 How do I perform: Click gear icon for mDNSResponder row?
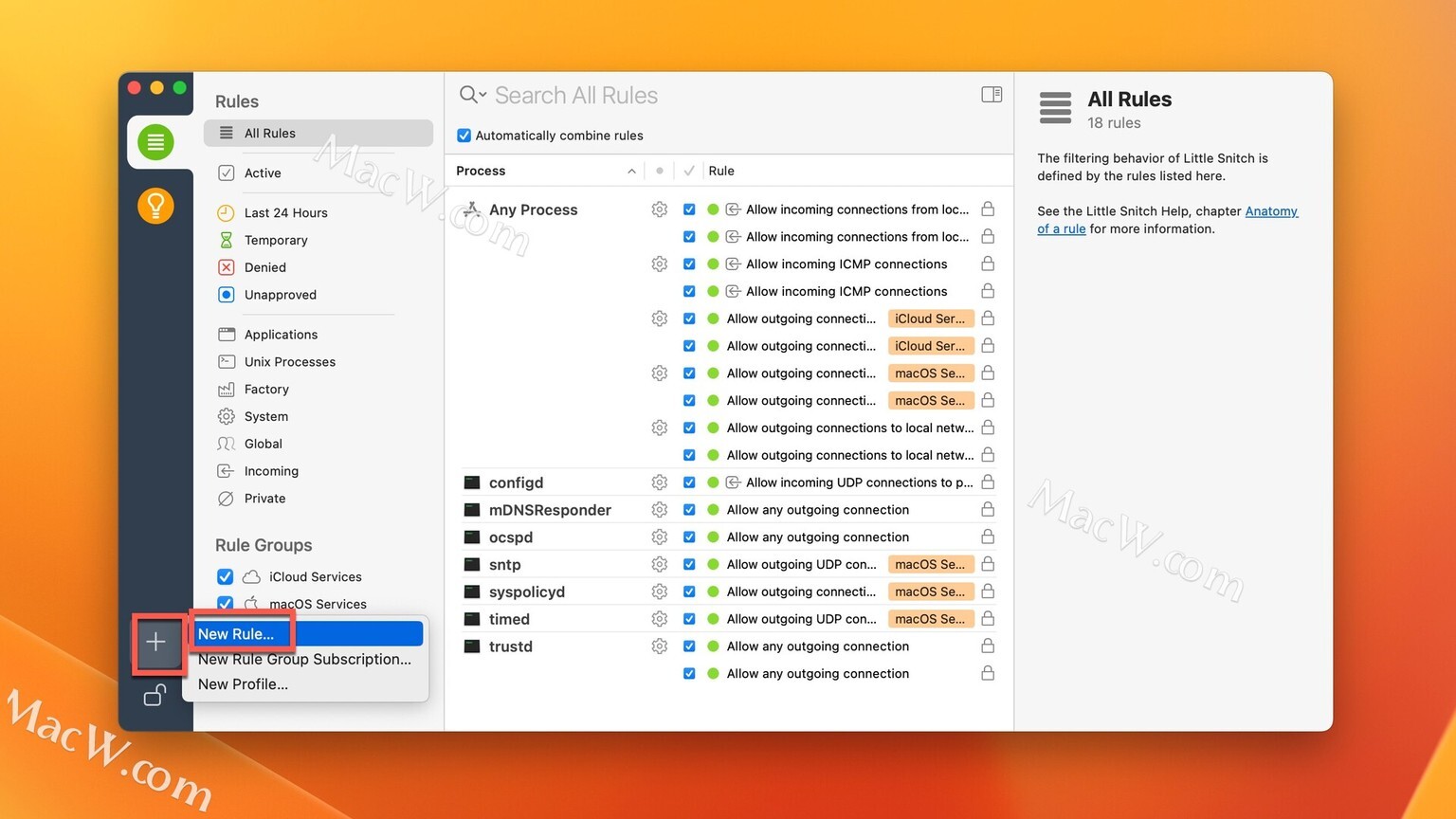[x=660, y=510]
